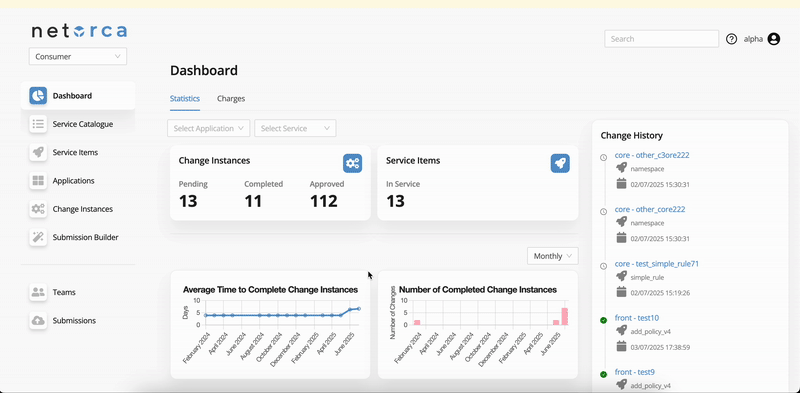
Task: Open the front - test9 change link
Action: pyautogui.click(x=635, y=372)
